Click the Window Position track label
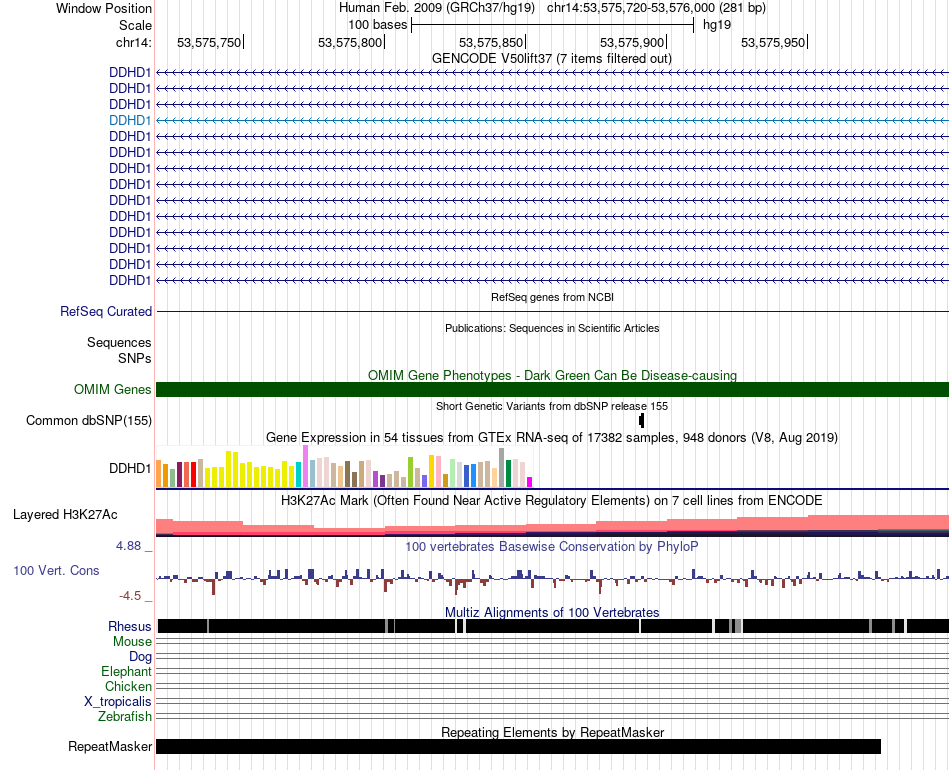Screen dimensions: 950x770 tap(104, 8)
